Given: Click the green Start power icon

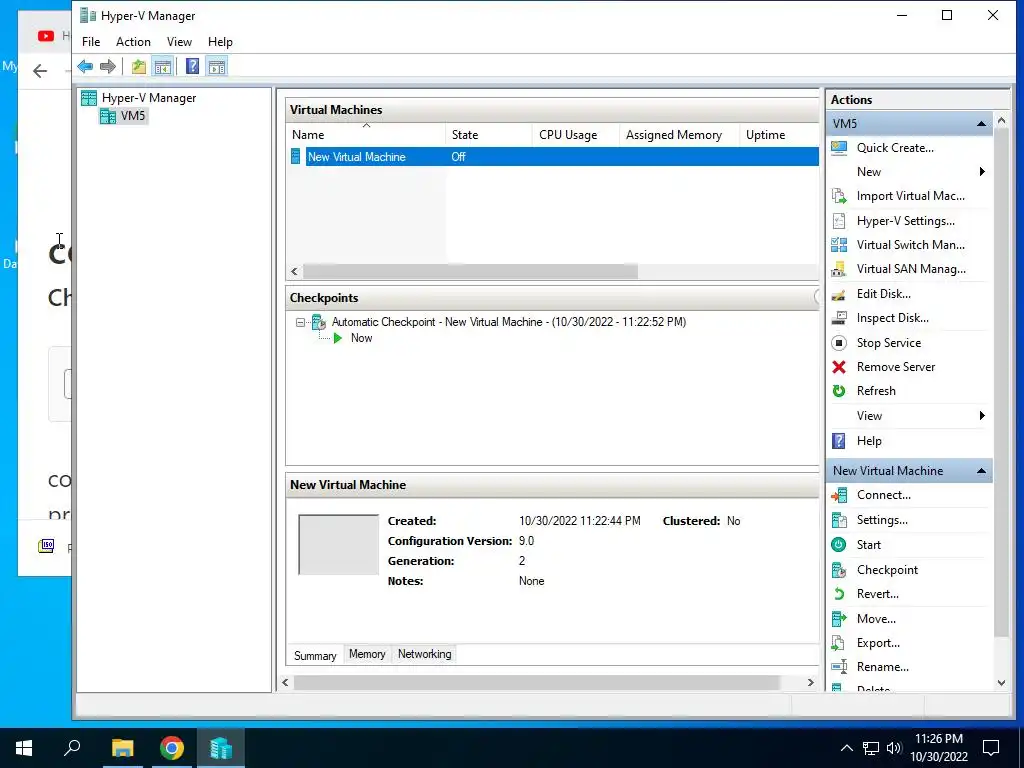Looking at the screenshot, I should pos(839,545).
